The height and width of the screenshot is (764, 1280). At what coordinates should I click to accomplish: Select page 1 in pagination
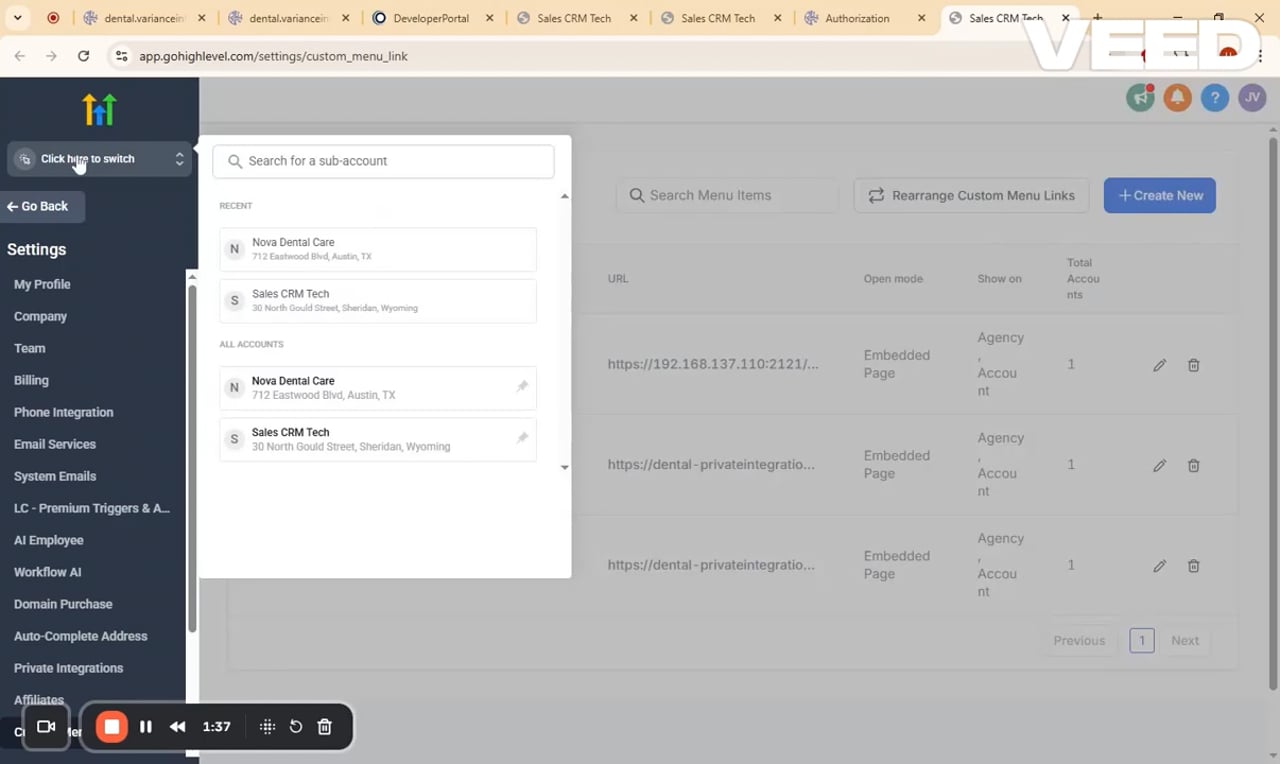click(1142, 640)
